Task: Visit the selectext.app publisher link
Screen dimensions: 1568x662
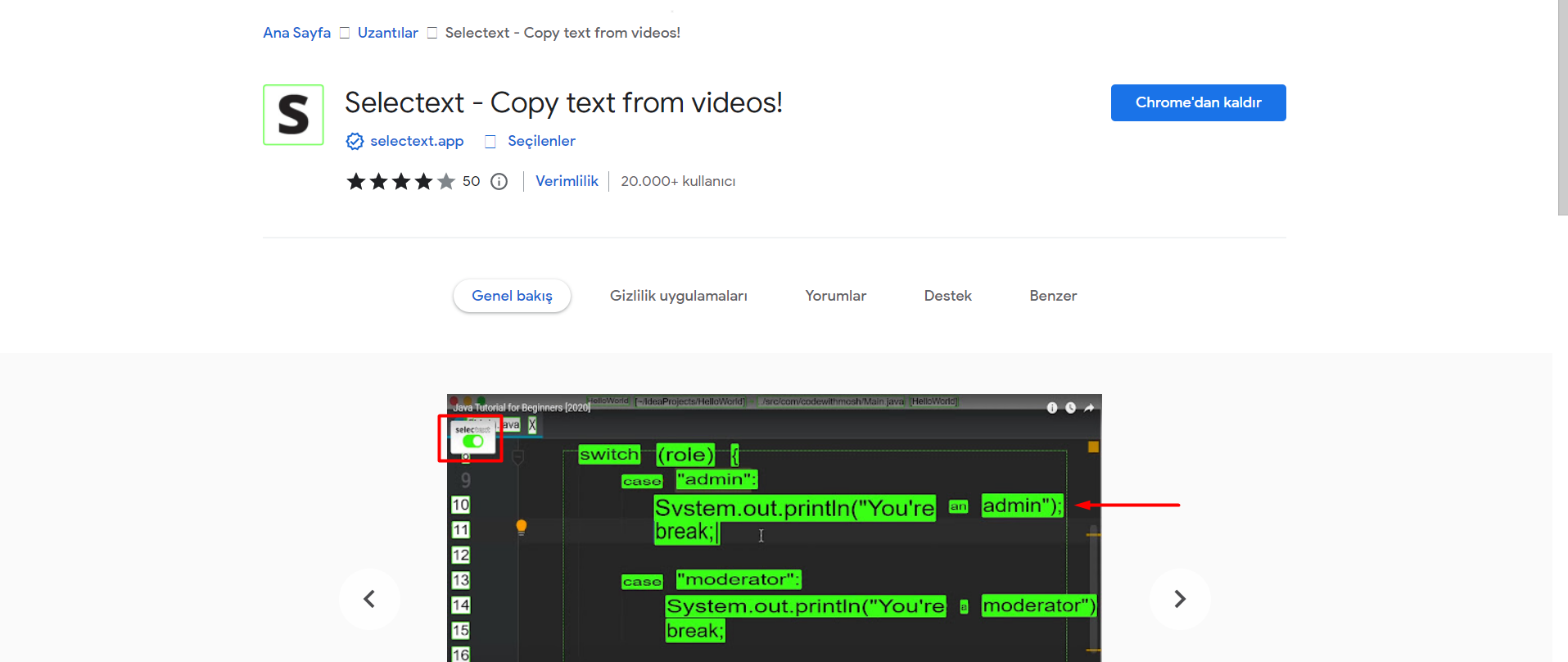Action: coord(417,141)
